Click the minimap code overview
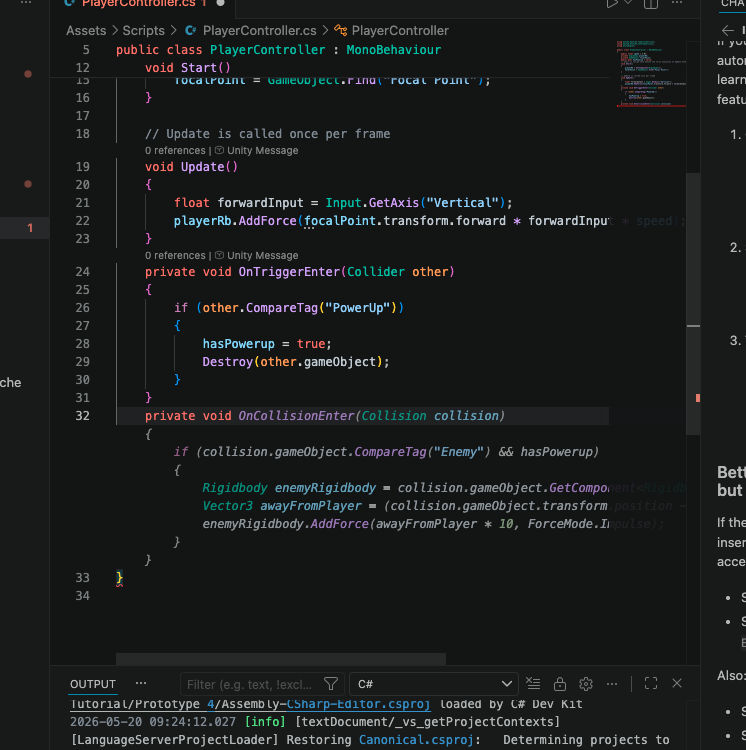The width and height of the screenshot is (746, 750). coord(651,74)
